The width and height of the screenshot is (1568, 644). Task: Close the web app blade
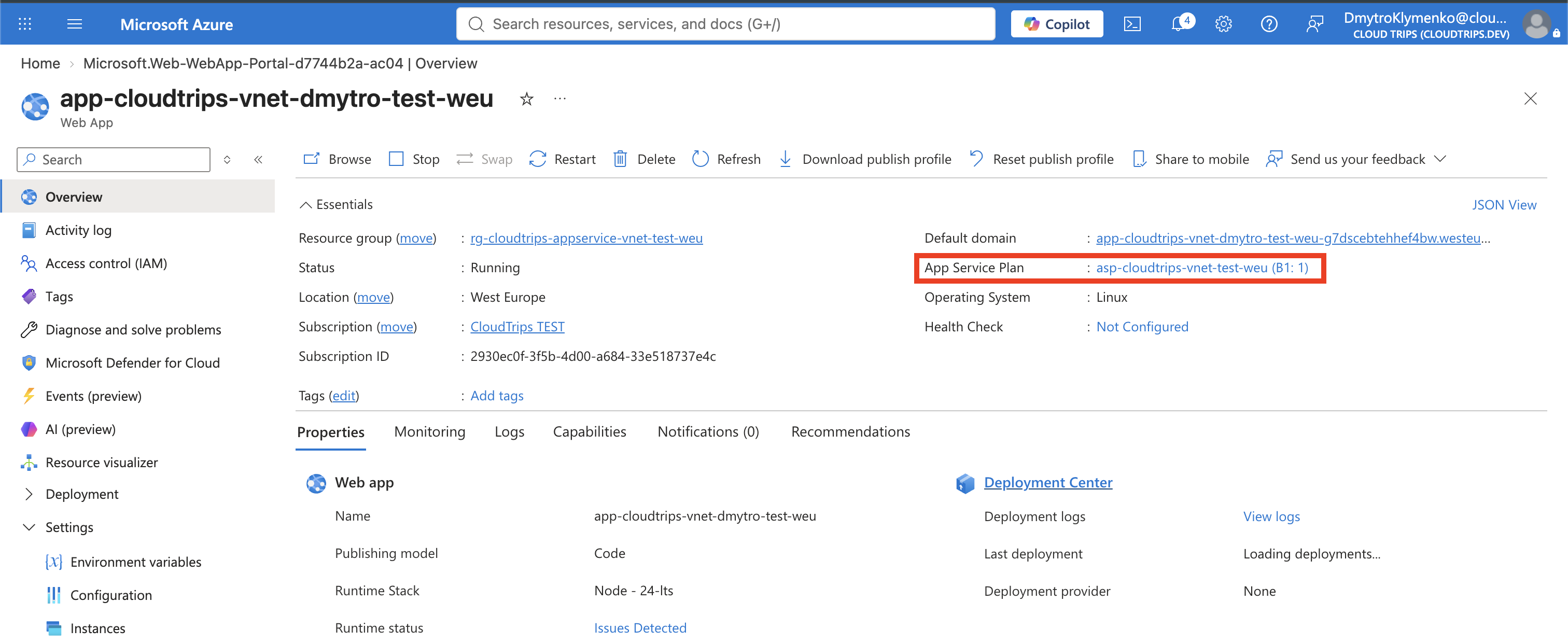pos(1530,99)
